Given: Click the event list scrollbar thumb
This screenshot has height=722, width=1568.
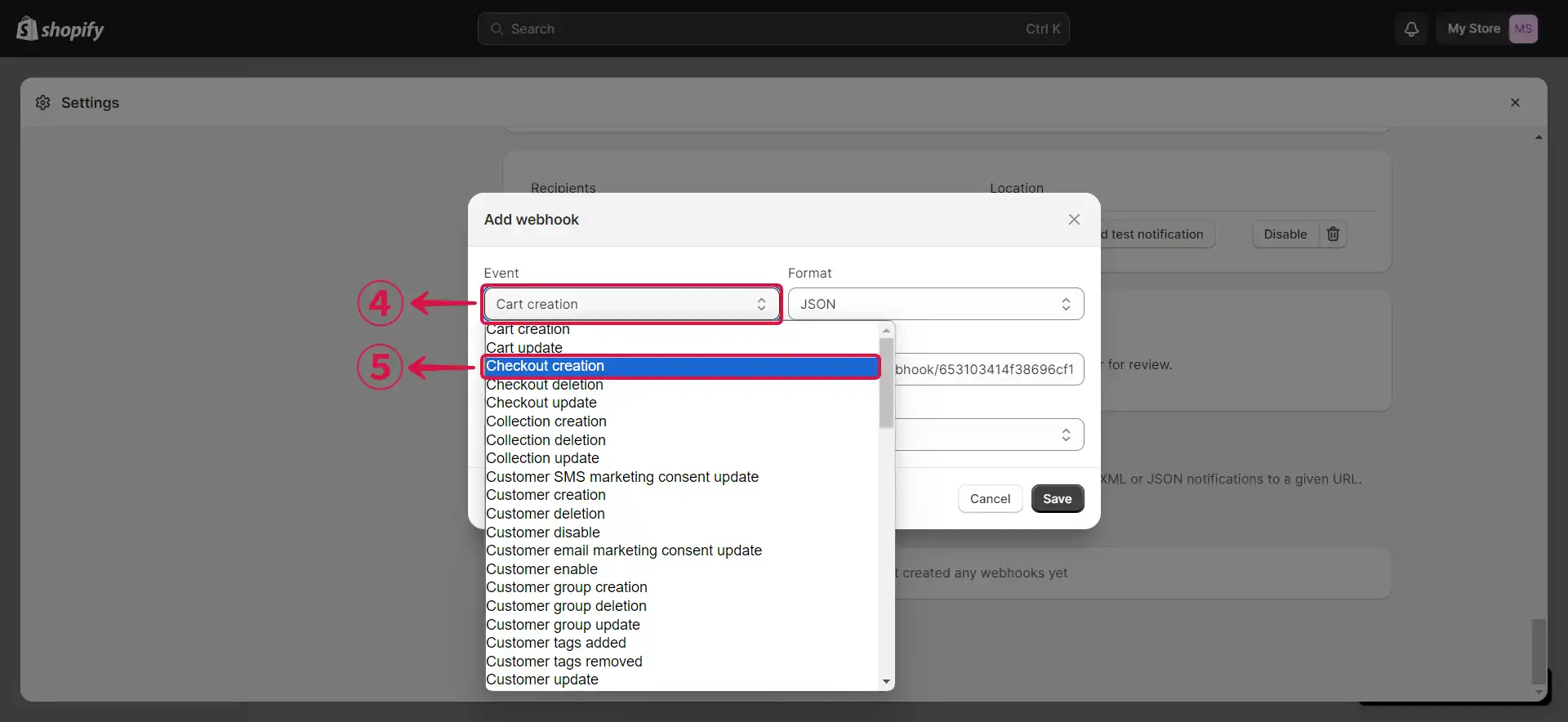Looking at the screenshot, I should [x=886, y=383].
